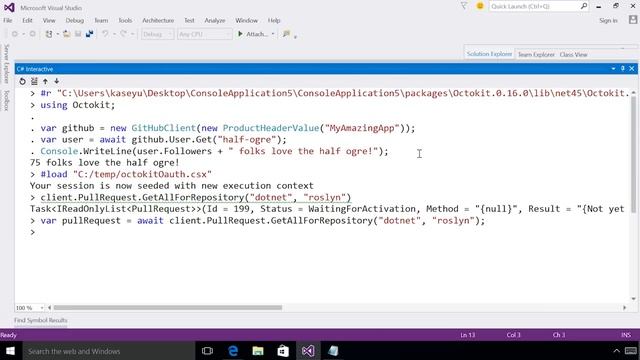
Task: Open the View menu
Action: (49, 20)
